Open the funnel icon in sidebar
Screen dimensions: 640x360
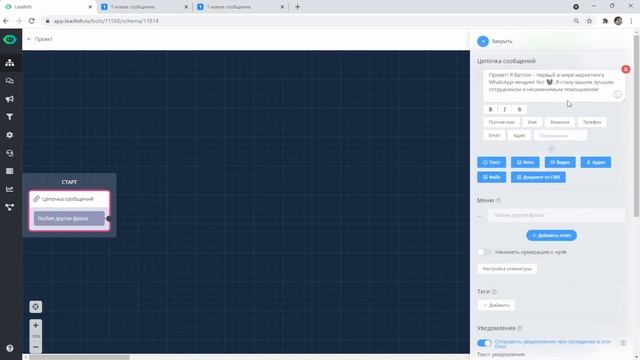[9, 117]
